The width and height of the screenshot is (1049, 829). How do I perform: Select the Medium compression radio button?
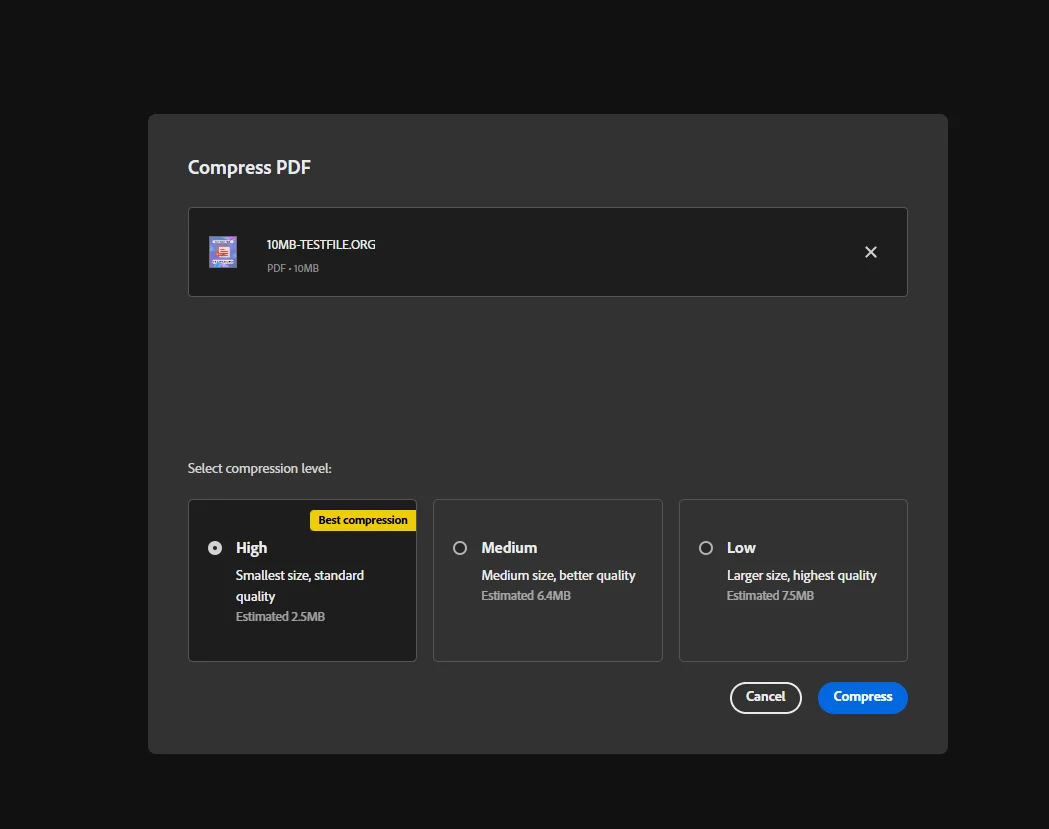(x=460, y=548)
